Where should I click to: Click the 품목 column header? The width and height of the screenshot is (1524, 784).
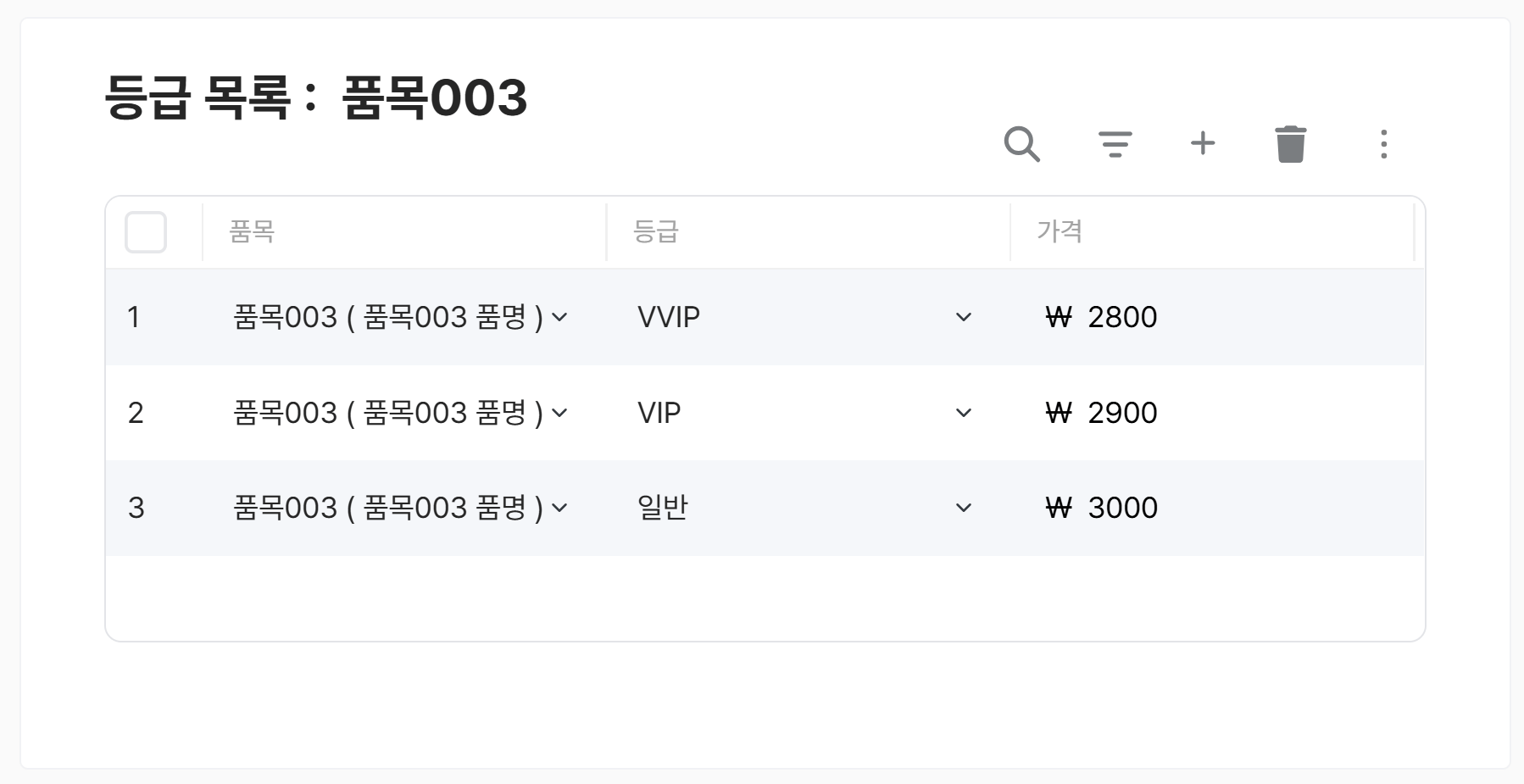click(x=251, y=231)
